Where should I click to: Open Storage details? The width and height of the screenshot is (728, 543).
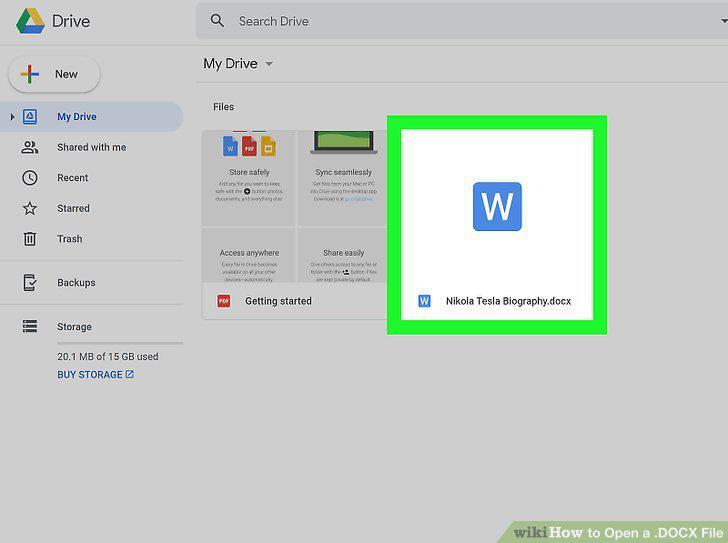click(x=74, y=327)
